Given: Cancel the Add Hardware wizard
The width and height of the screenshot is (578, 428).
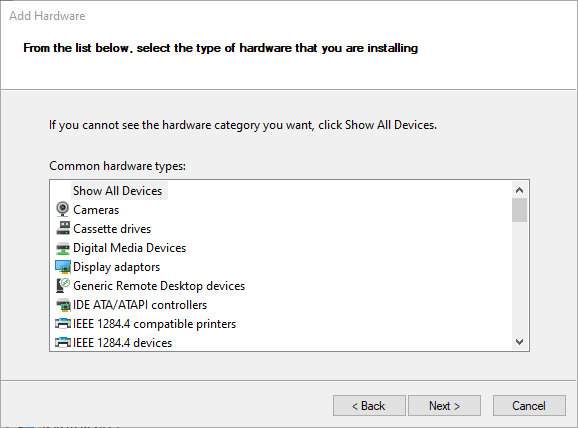Looking at the screenshot, I should (529, 406).
